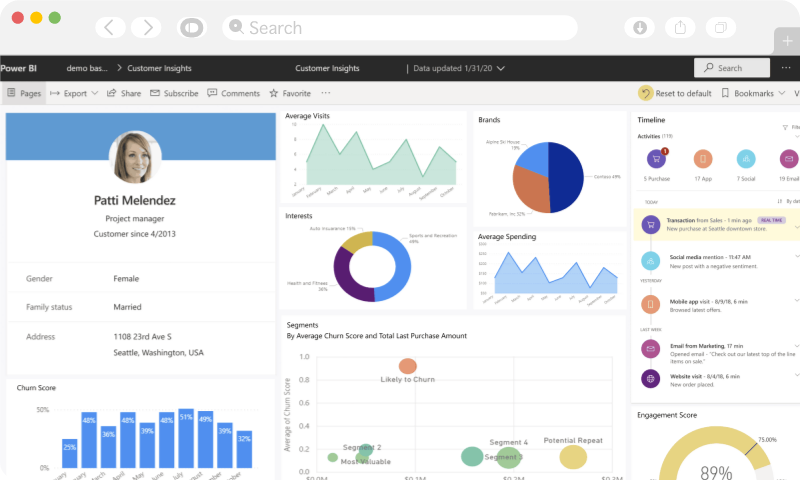Select the 19 Email activity icon
The image size is (800, 480).
(789, 159)
